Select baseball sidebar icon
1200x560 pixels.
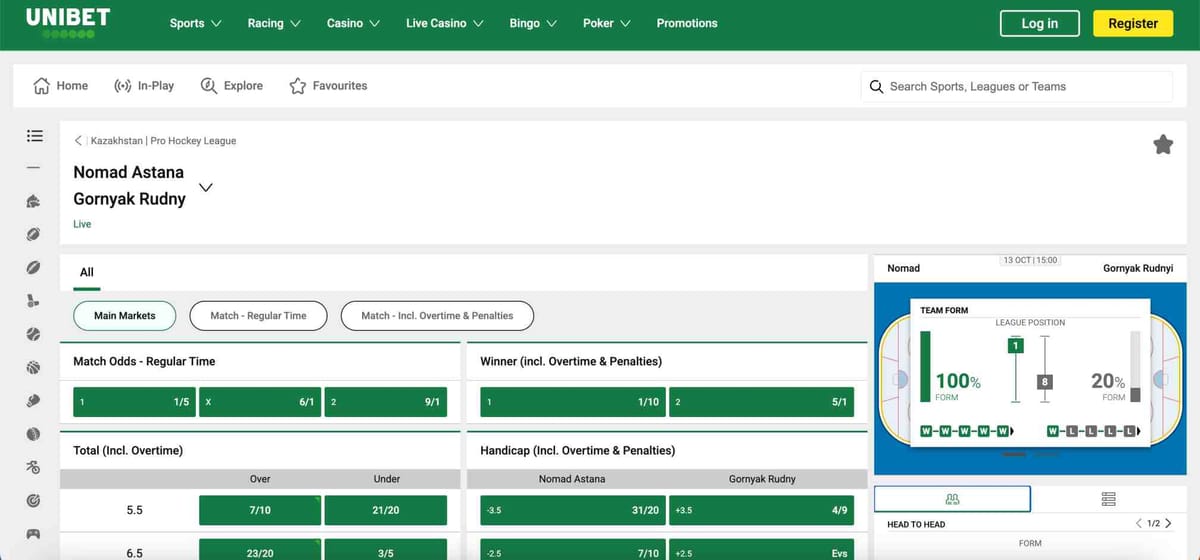pos(34,334)
